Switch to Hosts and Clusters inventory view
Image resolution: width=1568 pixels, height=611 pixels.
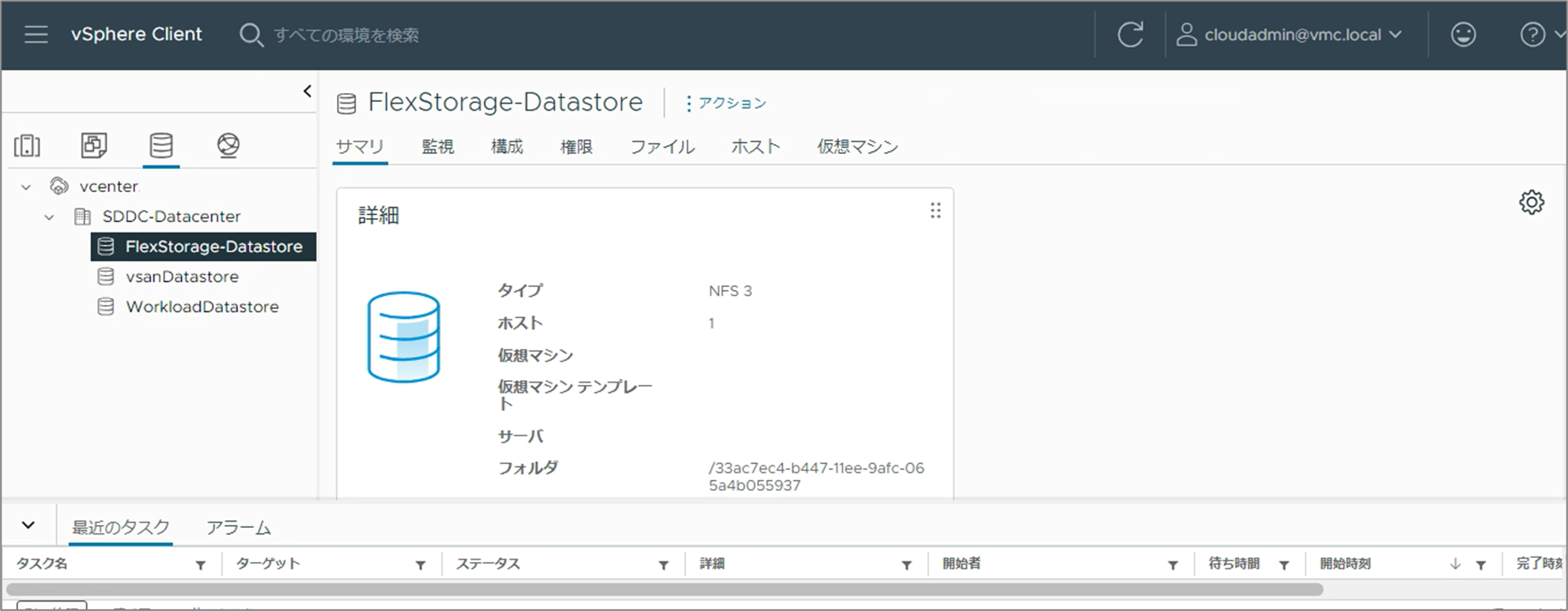[x=27, y=145]
